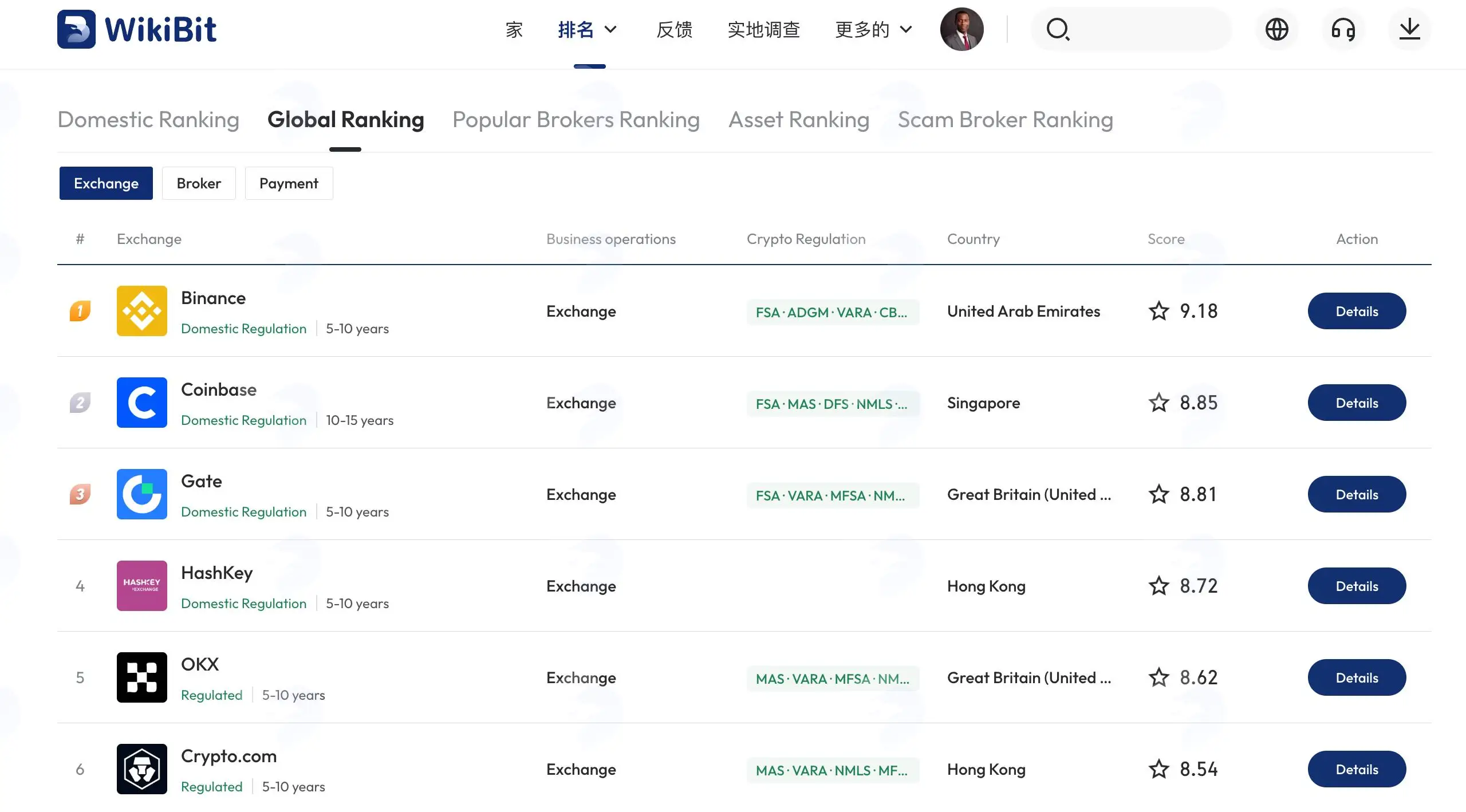Favorite HashKey with the star icon
Viewport: 1466px width, 812px height.
point(1159,586)
